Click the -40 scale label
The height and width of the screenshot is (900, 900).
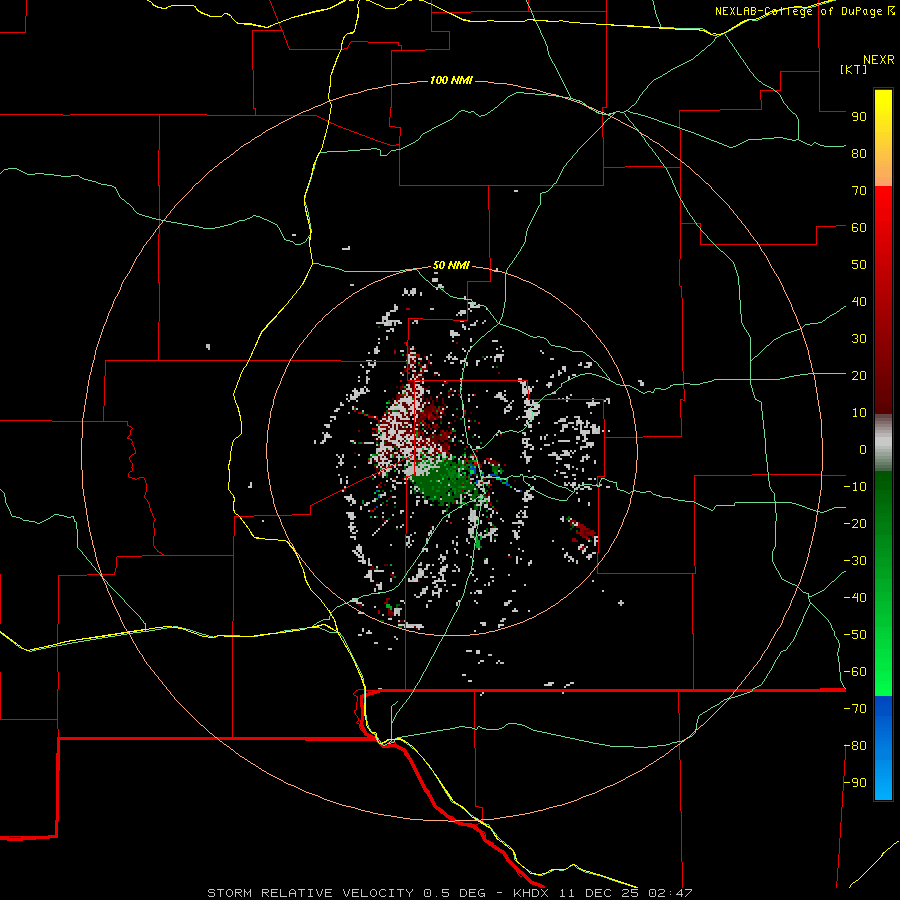[855, 598]
